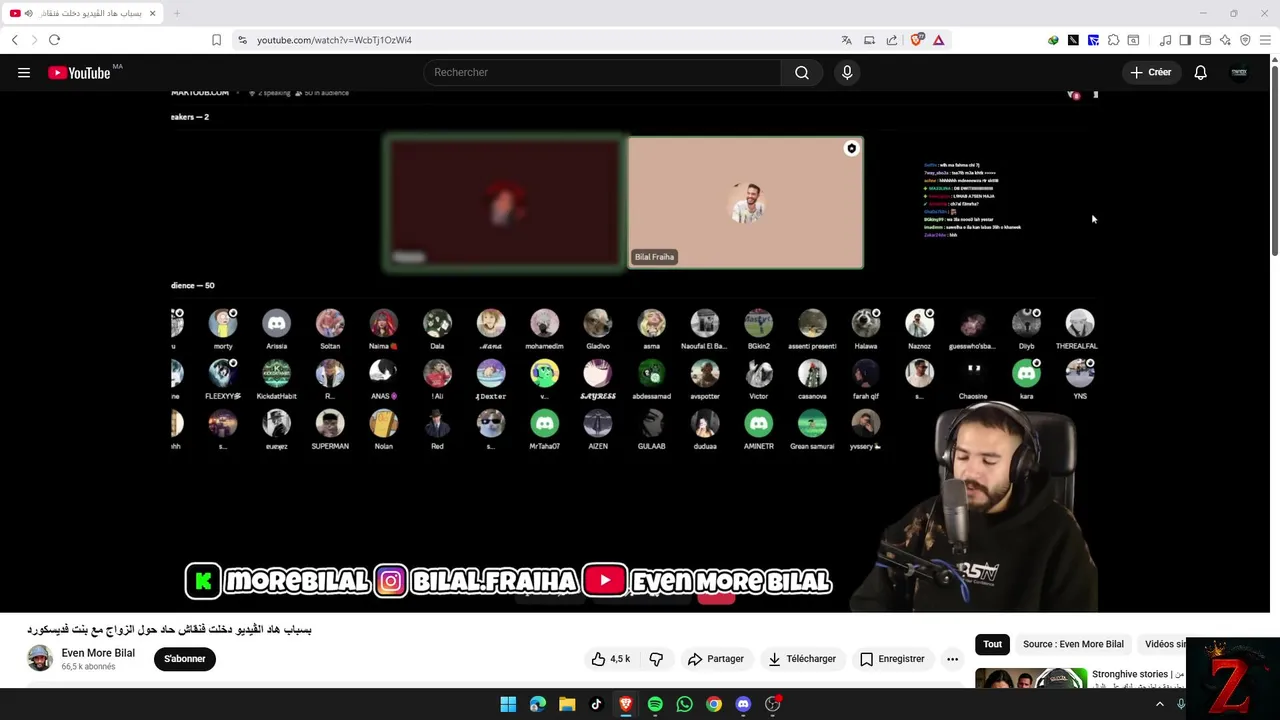Open the Créer upload button

1151,72
